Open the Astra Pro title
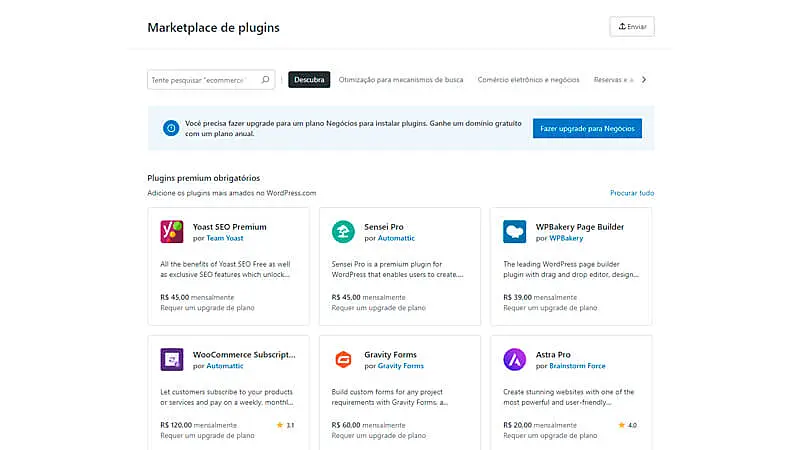This screenshot has height=450, width=800. pos(553,354)
